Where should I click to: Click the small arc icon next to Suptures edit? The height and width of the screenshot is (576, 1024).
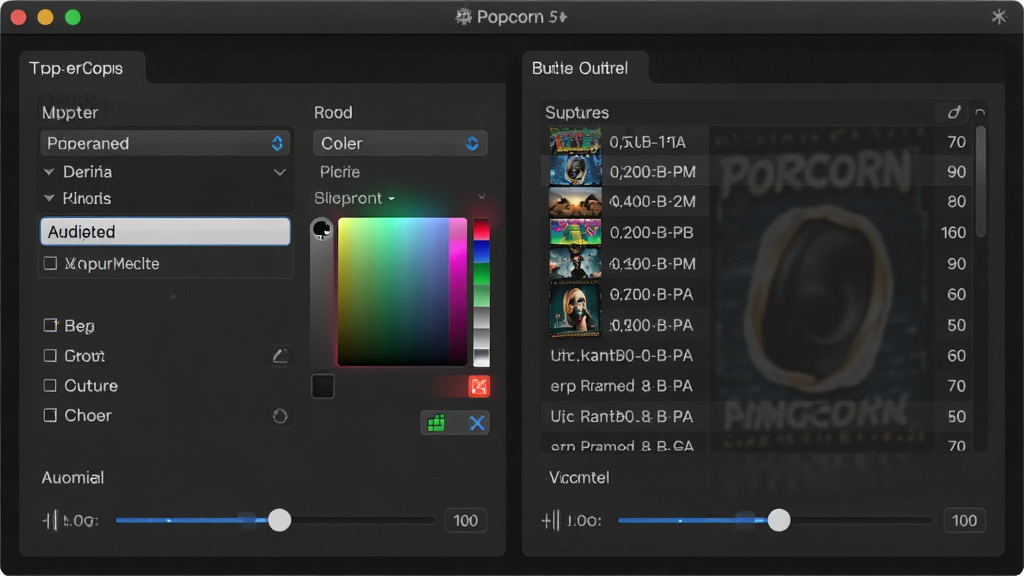pos(980,112)
